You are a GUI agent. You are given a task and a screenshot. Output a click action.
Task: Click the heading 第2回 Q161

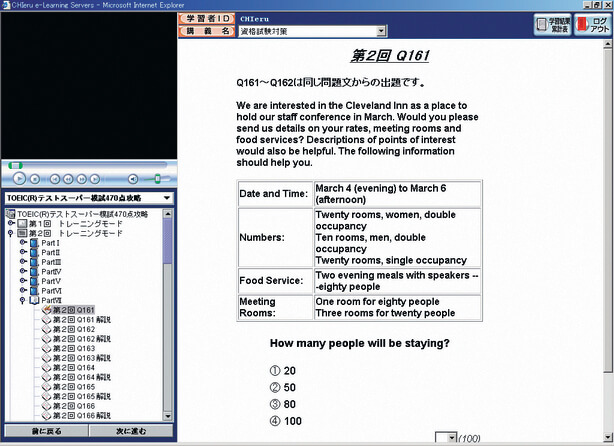pyautogui.click(x=390, y=56)
